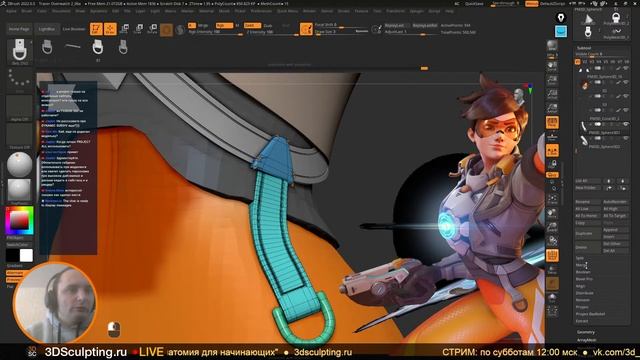
Task: Expand the Merge subsection
Action: 580,265
